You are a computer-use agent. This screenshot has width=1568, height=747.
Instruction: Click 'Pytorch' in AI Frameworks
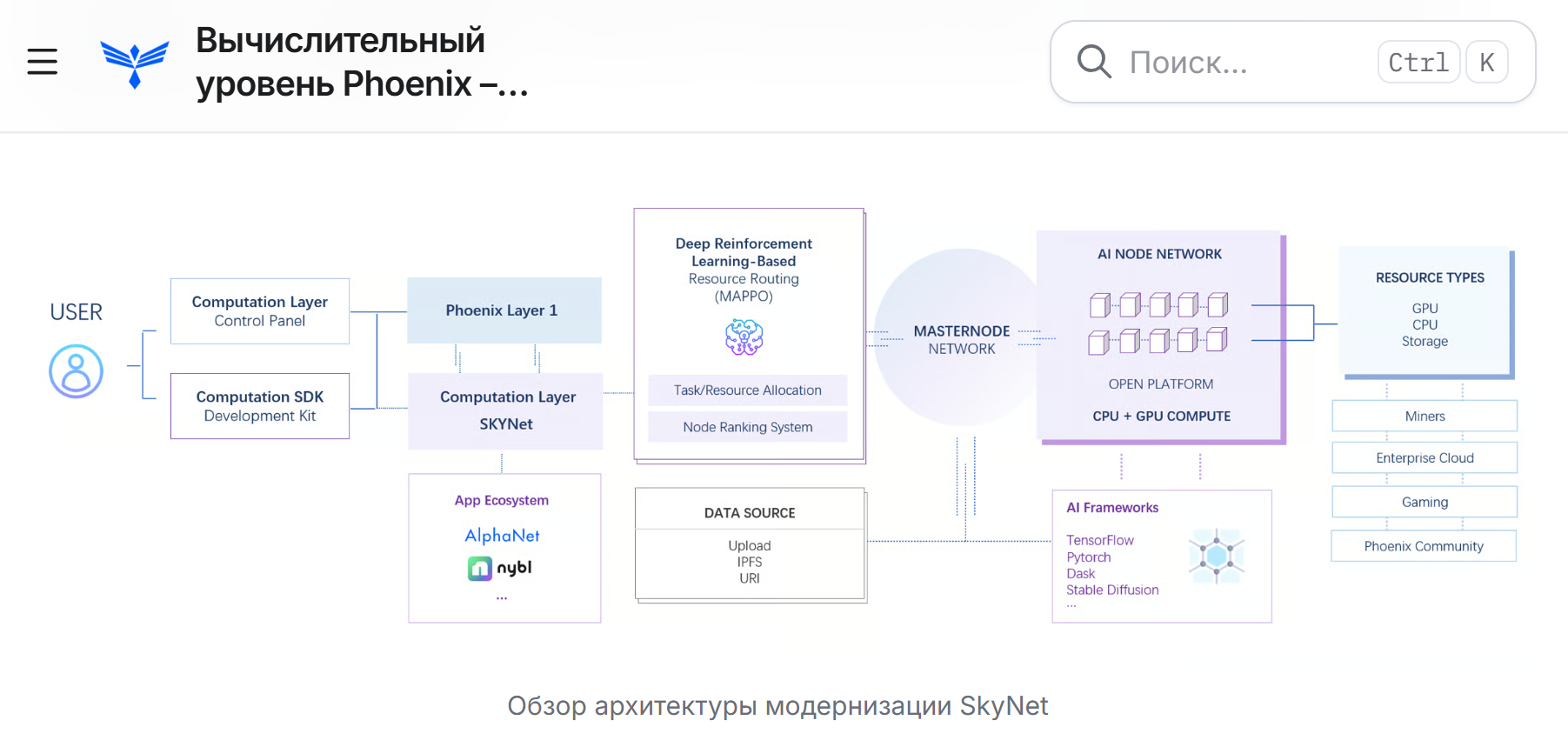[x=1089, y=557]
